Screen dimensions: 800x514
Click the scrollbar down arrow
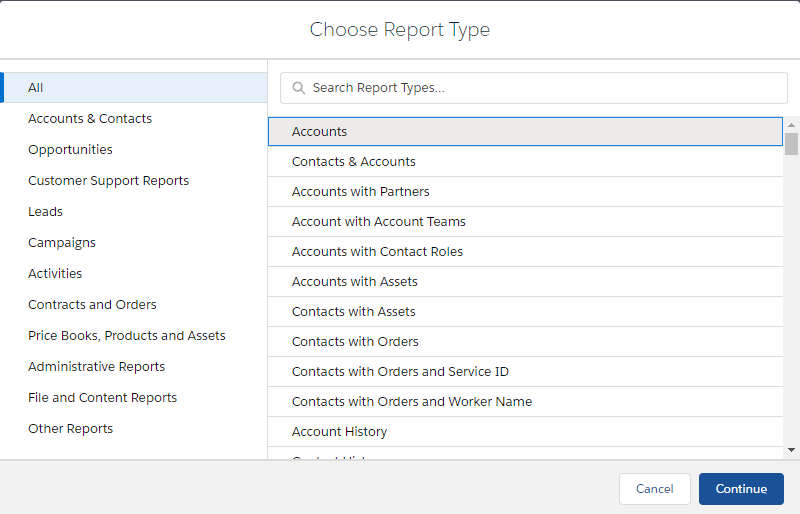pos(791,450)
